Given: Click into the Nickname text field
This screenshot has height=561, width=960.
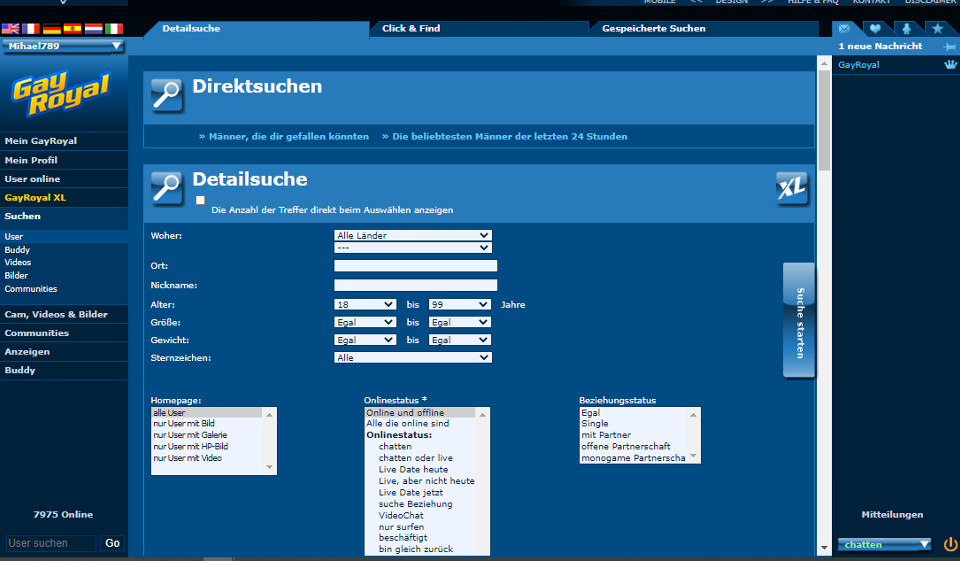Looking at the screenshot, I should point(415,285).
